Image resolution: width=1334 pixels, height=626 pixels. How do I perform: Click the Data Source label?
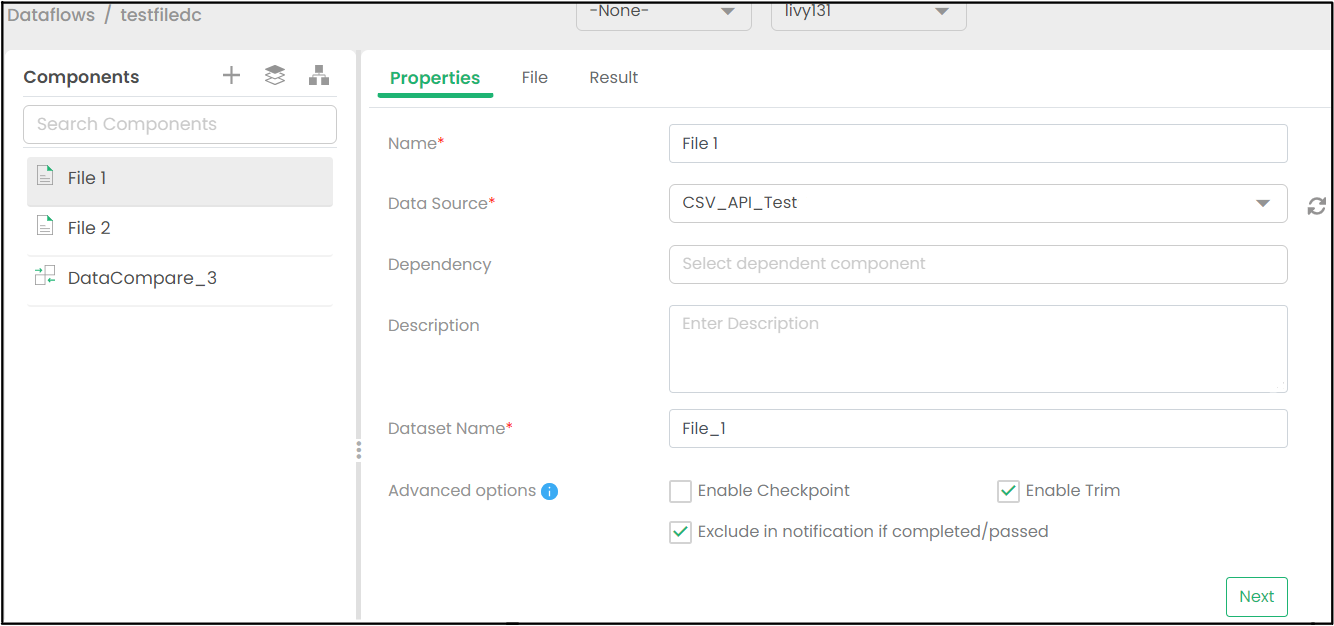pos(441,203)
